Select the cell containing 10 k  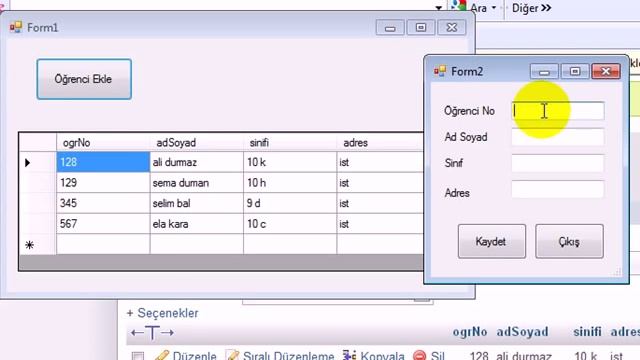pos(290,162)
